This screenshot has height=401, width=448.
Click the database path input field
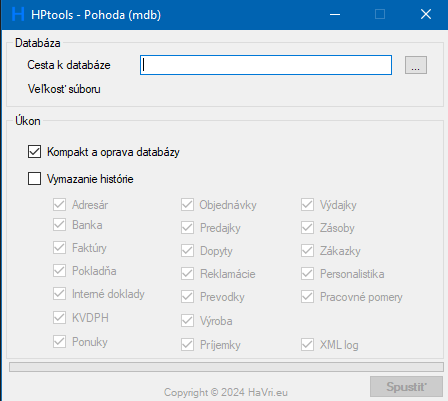tap(266, 65)
